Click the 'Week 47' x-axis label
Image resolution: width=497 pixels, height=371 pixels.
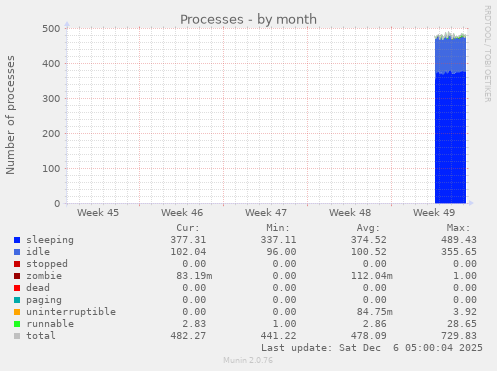pos(266,213)
